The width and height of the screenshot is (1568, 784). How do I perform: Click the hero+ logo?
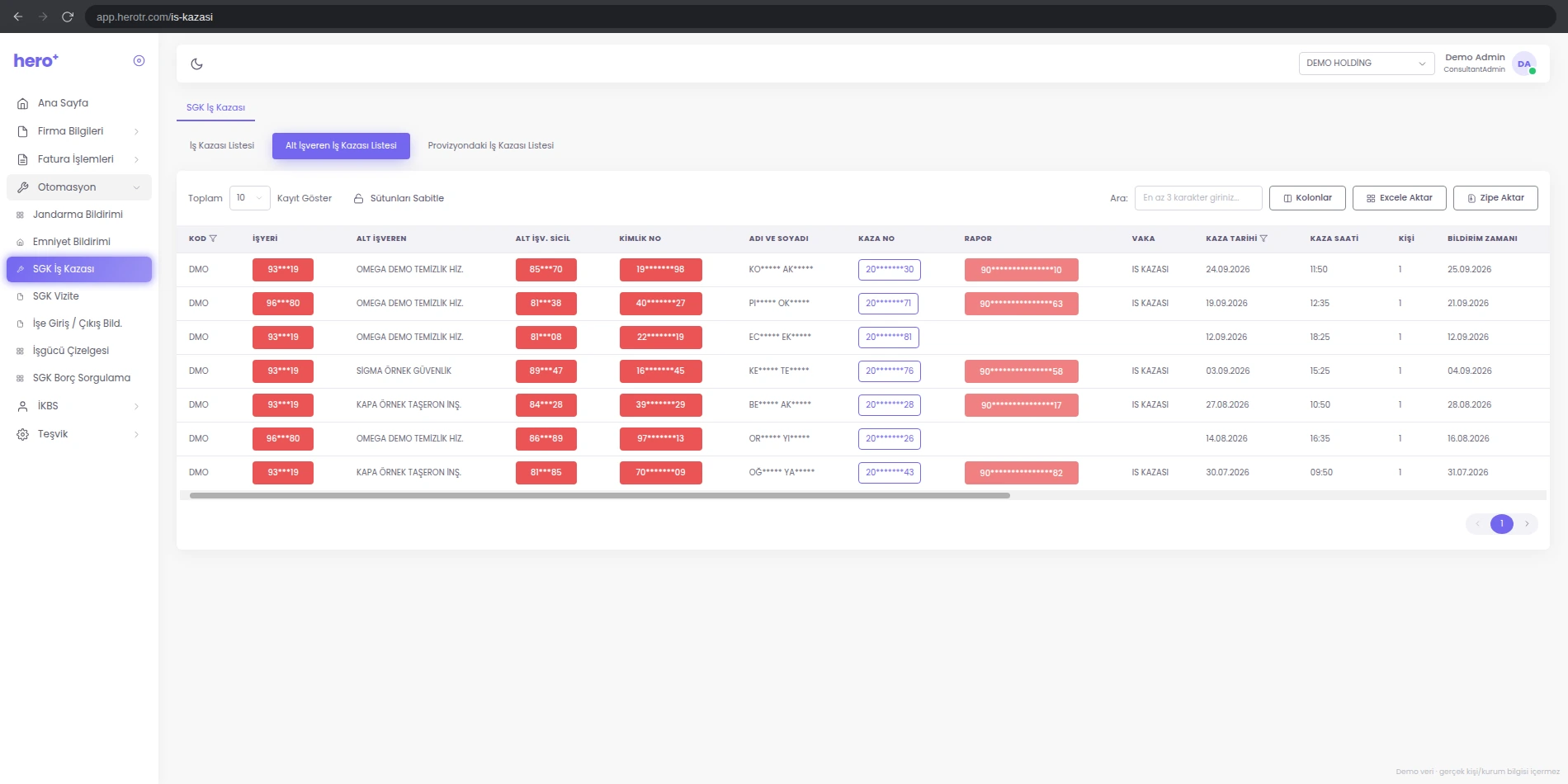pyautogui.click(x=36, y=60)
